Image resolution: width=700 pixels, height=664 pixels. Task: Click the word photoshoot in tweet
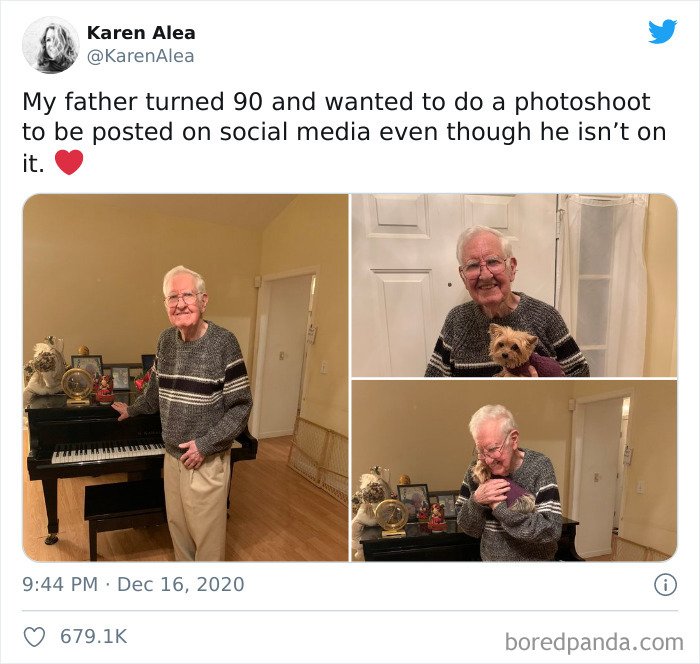tap(582, 102)
